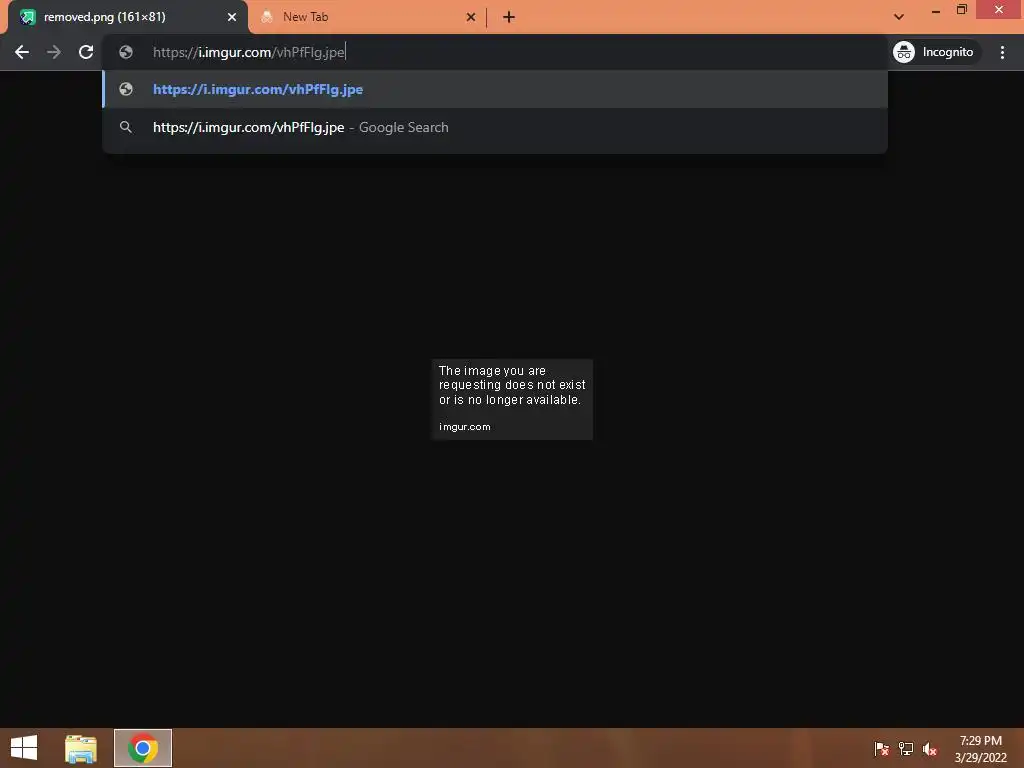Open the Windows Start menu
Viewport: 1024px width, 768px height.
24,748
